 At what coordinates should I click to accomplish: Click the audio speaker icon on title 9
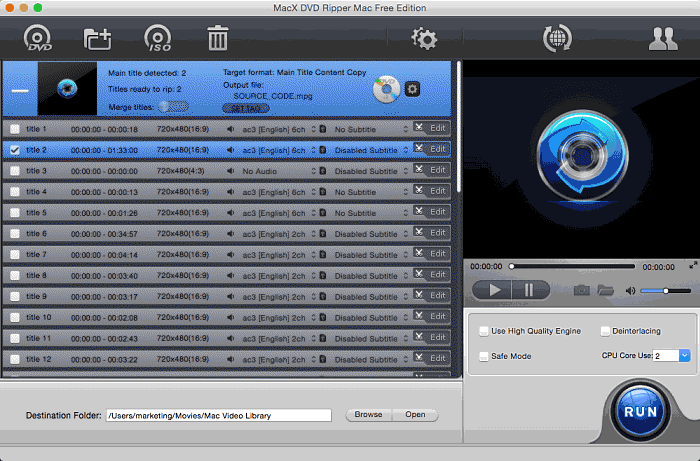pyautogui.click(x=230, y=297)
